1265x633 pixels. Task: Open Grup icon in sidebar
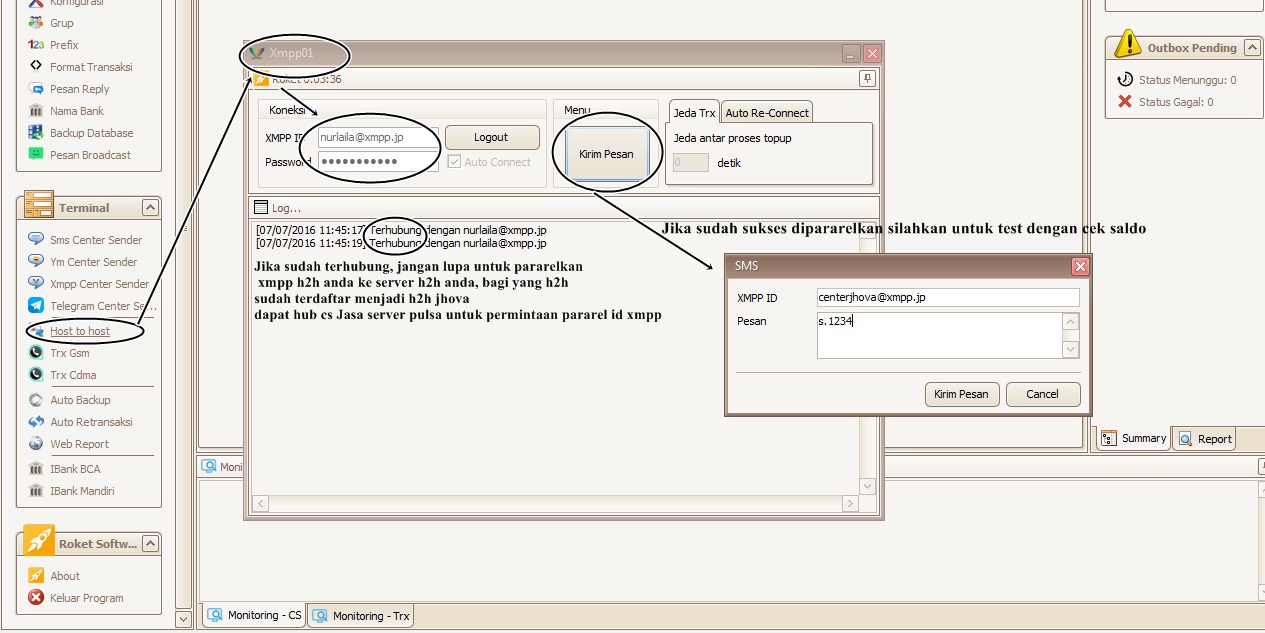click(x=36, y=23)
